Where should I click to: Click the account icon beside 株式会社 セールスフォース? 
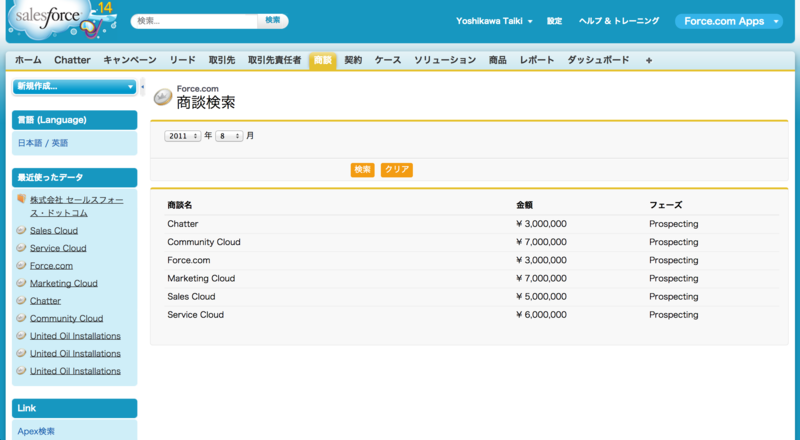tap(21, 199)
